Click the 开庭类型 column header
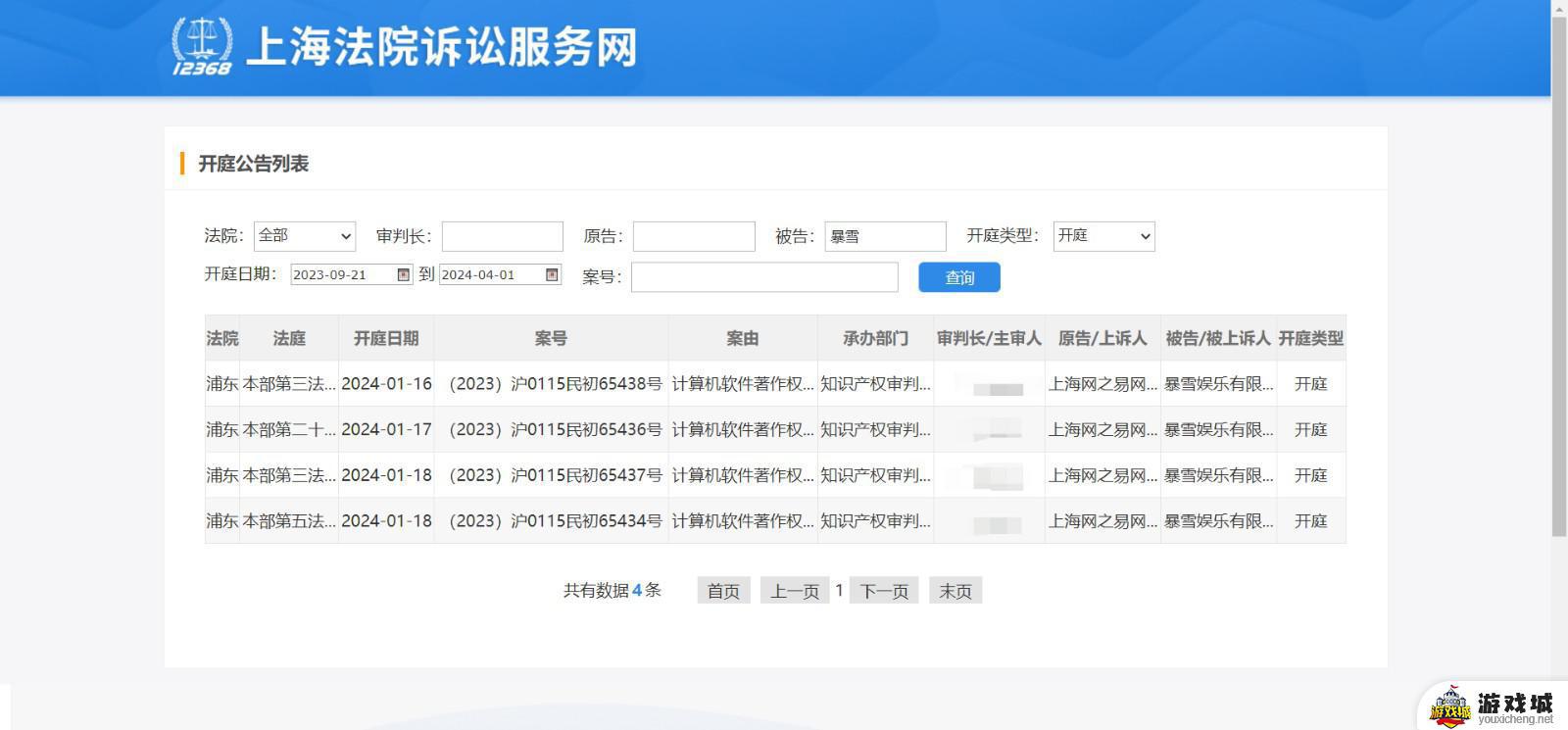This screenshot has width=1568, height=730. 1311,338
